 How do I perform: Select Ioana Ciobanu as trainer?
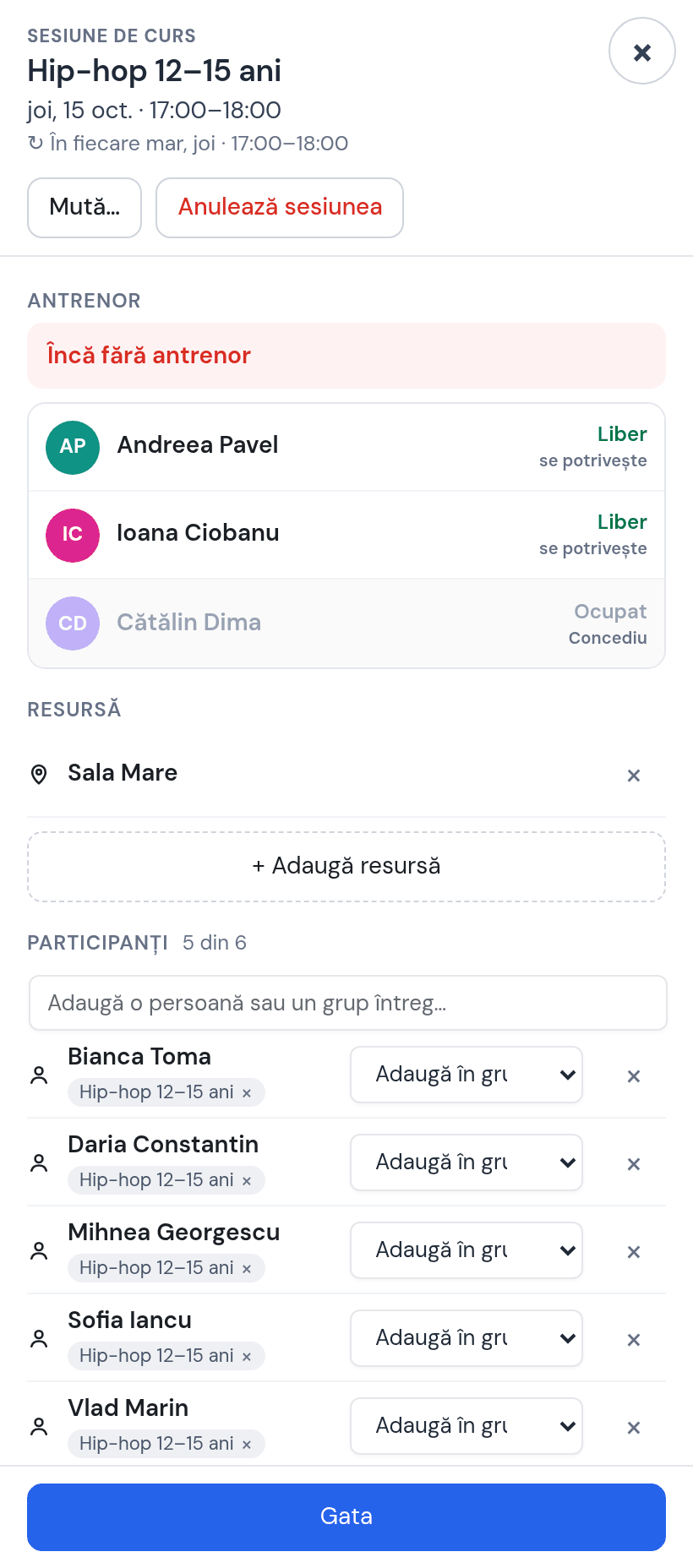coord(346,535)
